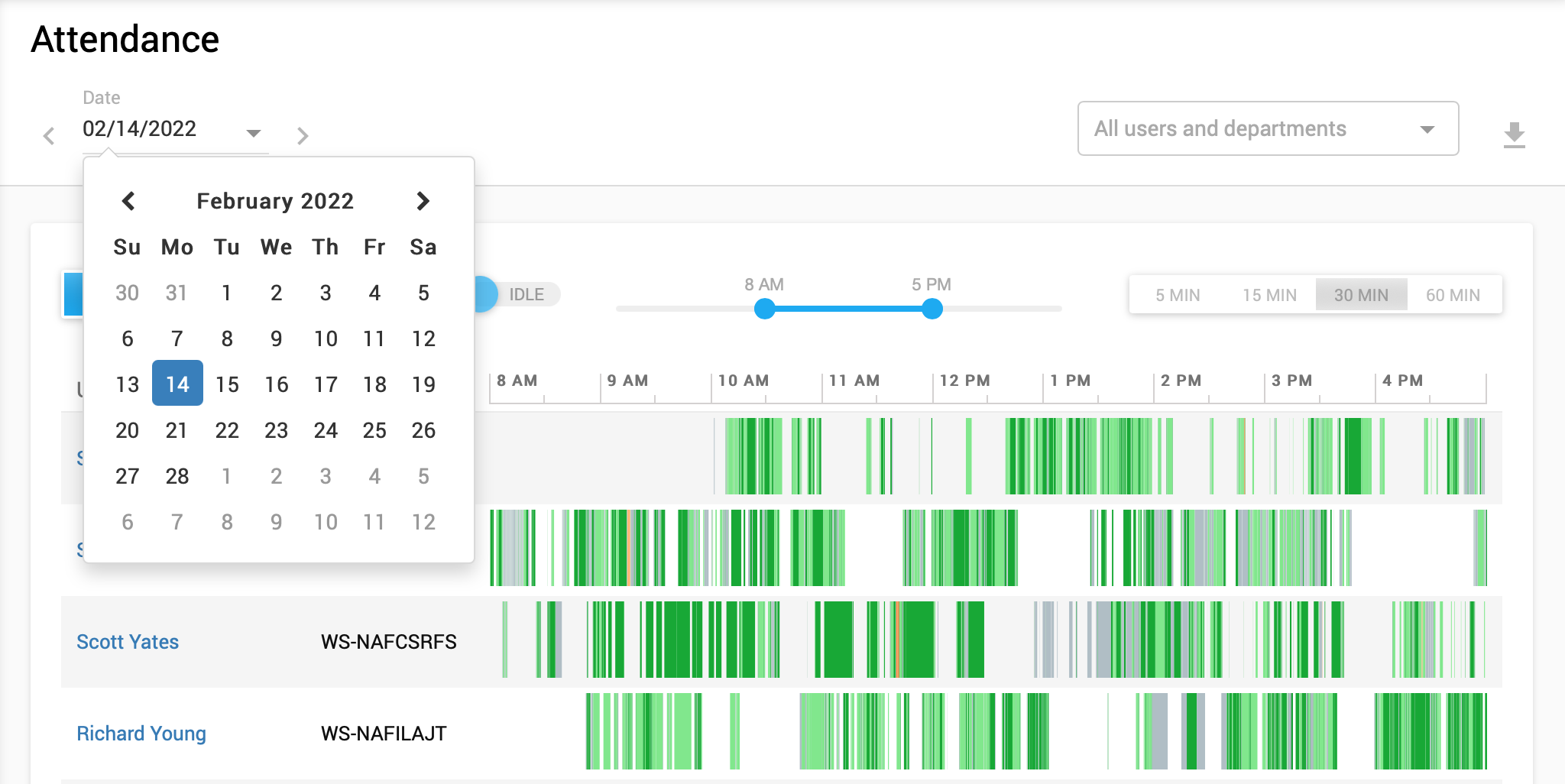Navigate to March with calendar forward arrow
Viewport: 1565px width, 784px height.
point(423,200)
